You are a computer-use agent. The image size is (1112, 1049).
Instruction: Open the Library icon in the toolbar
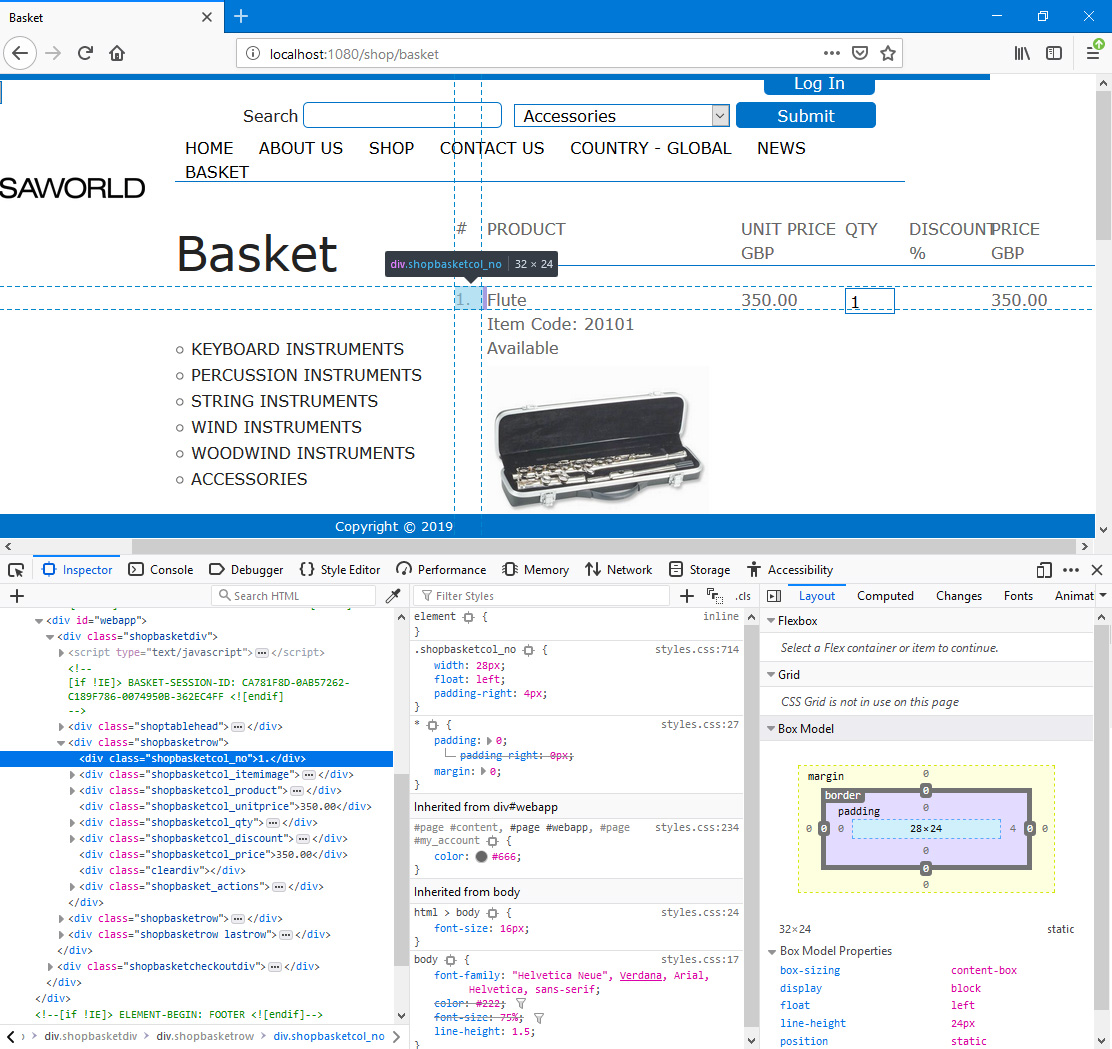[1022, 53]
